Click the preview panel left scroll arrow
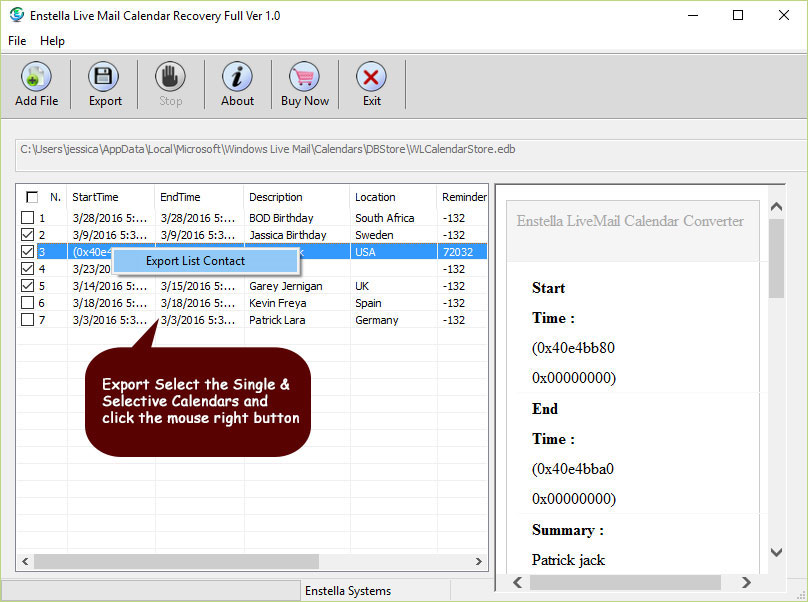This screenshot has height=602, width=808. 517,582
